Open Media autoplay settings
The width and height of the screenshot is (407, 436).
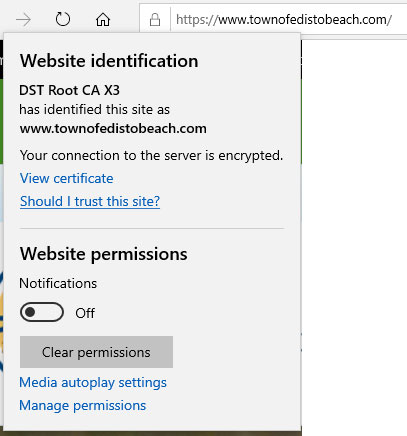(93, 383)
